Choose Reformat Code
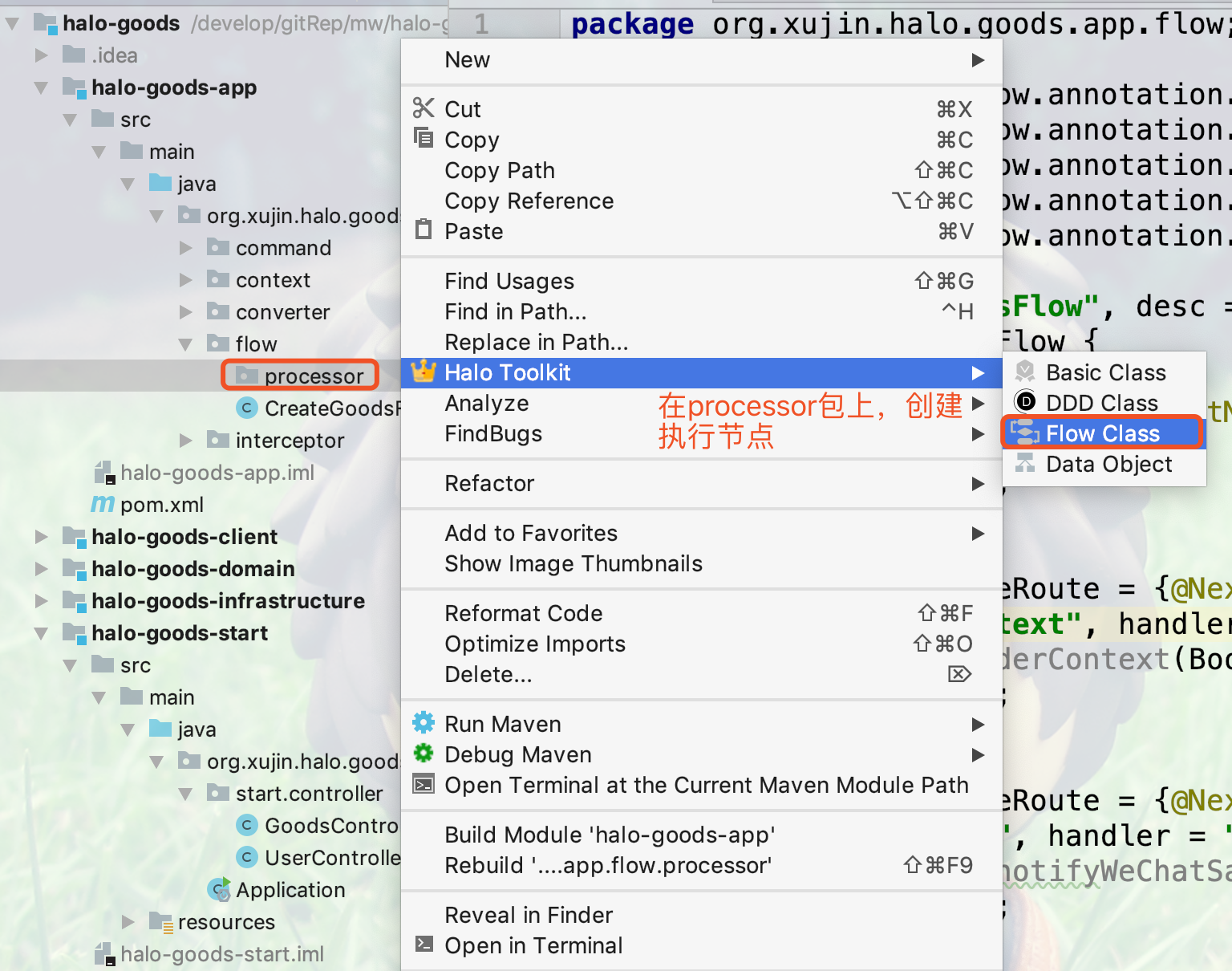This screenshot has height=971, width=1232. tap(702, 613)
